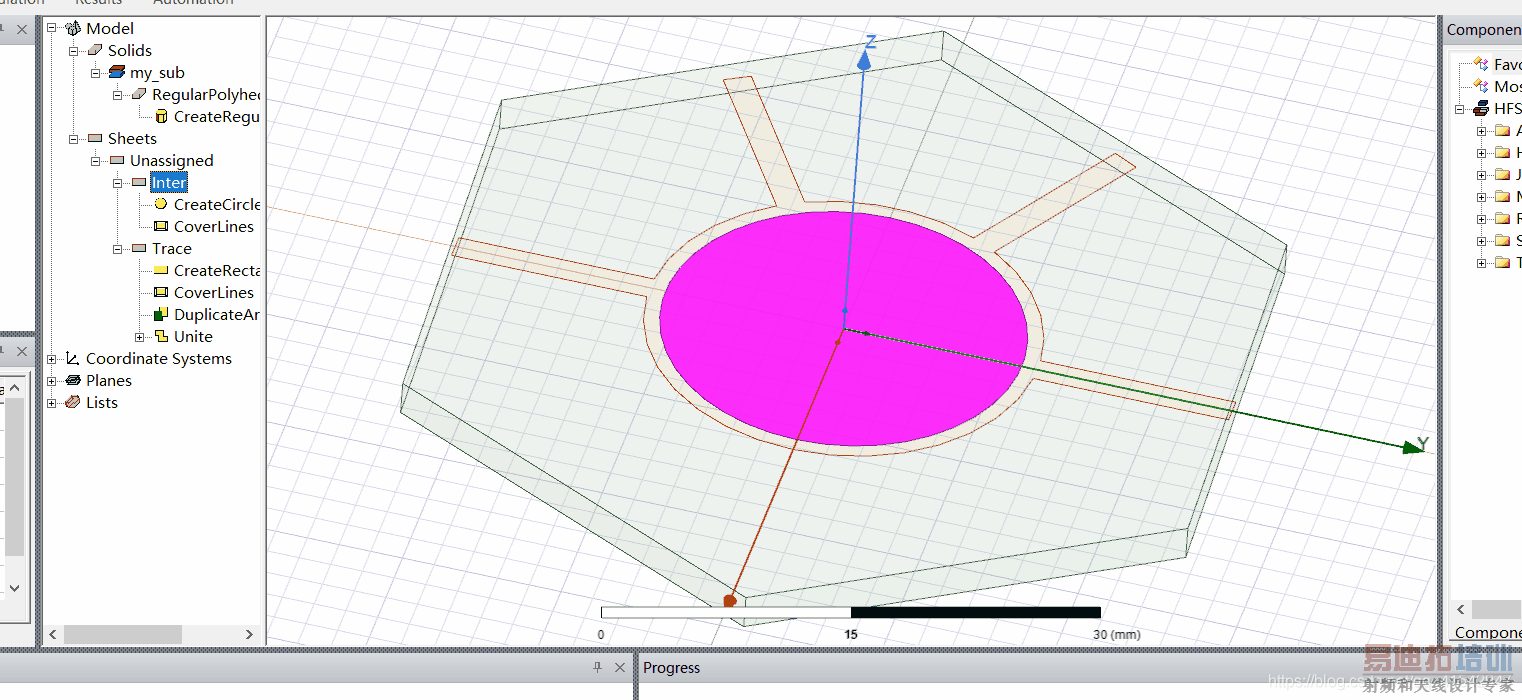Click the HFS library icon

pyautogui.click(x=1481, y=108)
